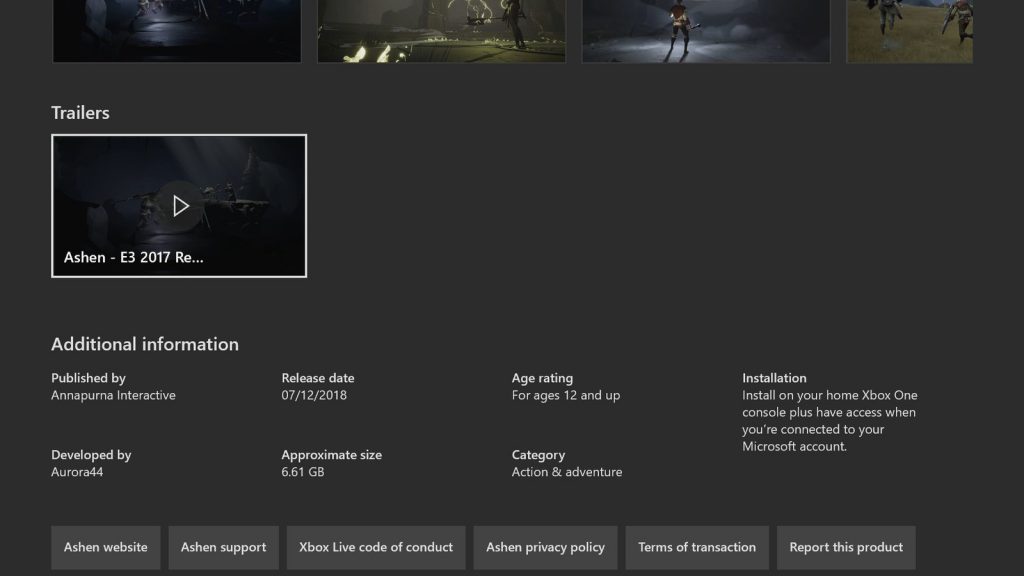This screenshot has width=1024, height=576.
Task: Play the Ashen E3 2017 trailer
Action: (x=180, y=205)
